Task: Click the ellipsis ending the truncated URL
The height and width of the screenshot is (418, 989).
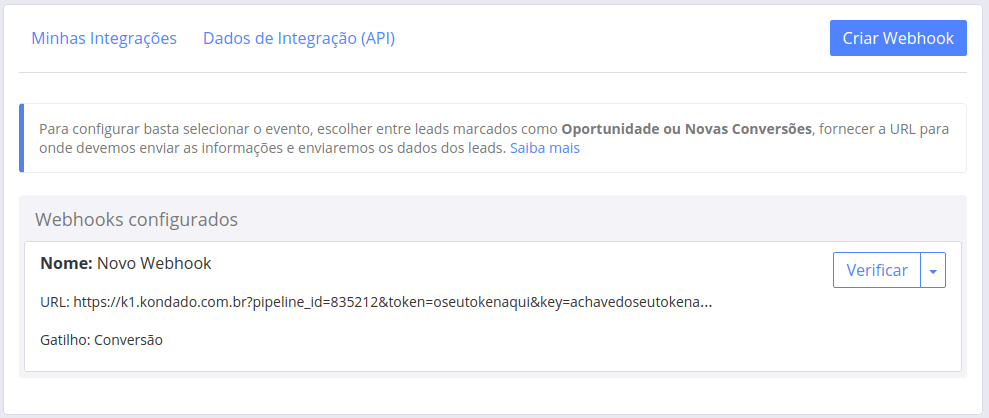Action: pyautogui.click(x=707, y=302)
